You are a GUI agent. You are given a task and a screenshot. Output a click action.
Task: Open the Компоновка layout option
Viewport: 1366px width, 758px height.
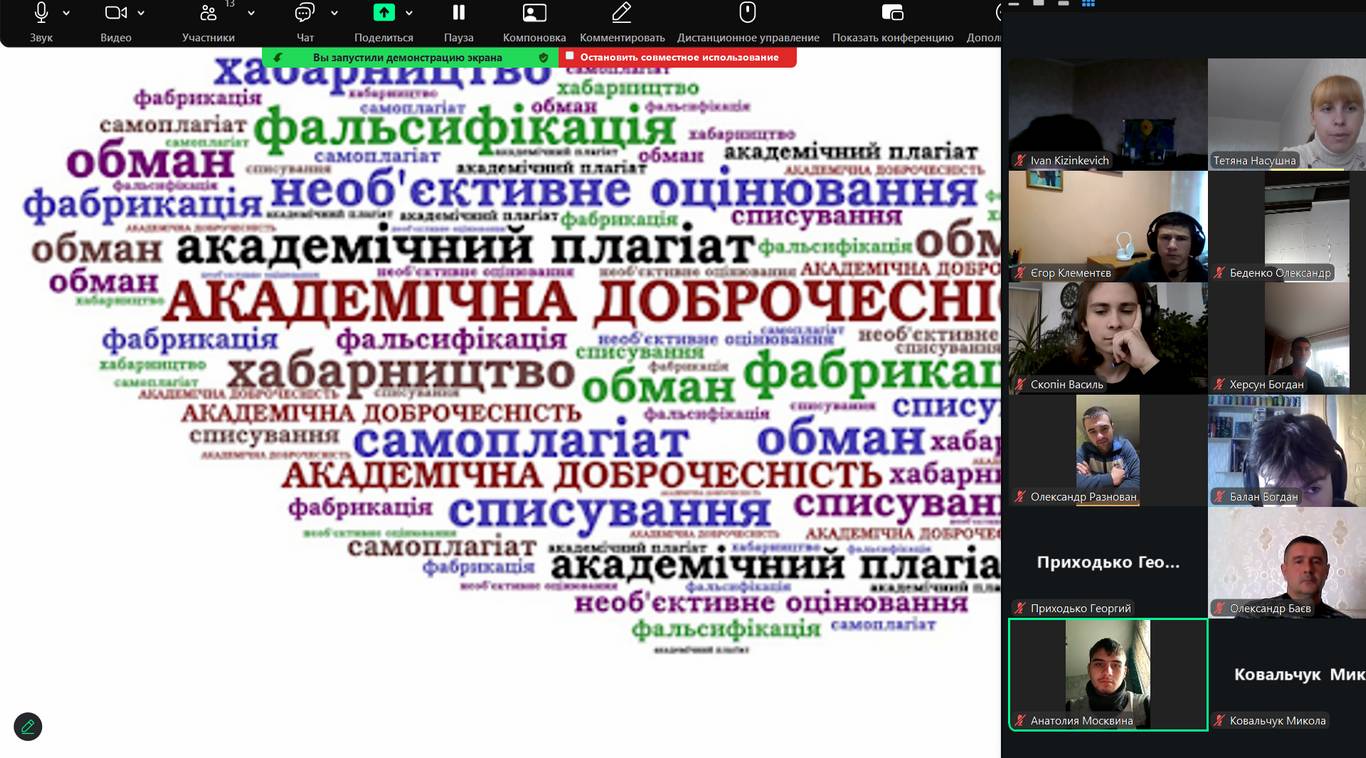pos(534,13)
